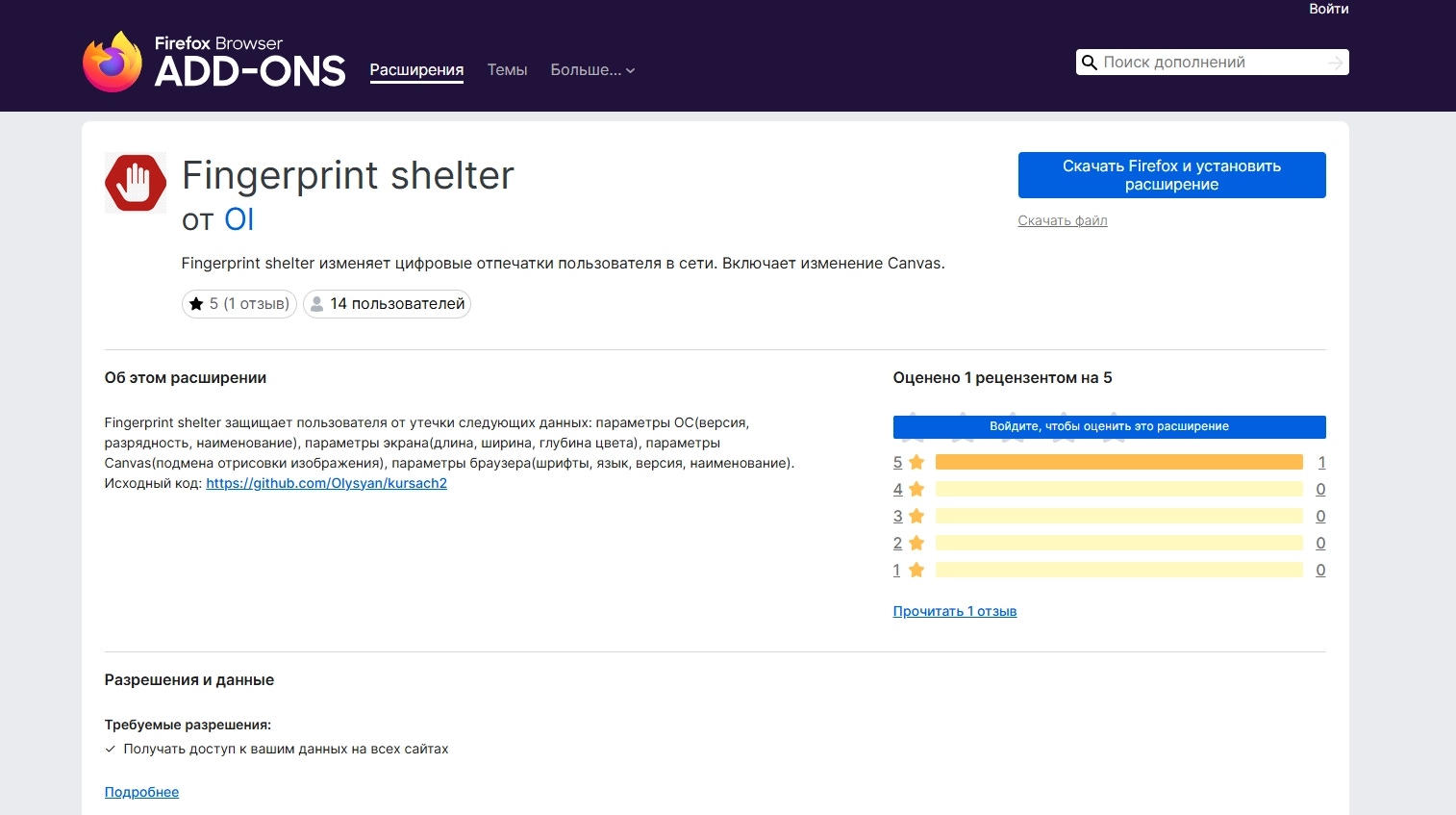Viewport: 1456px width, 815px height.
Task: Open the GitHub source code link
Action: (x=326, y=484)
